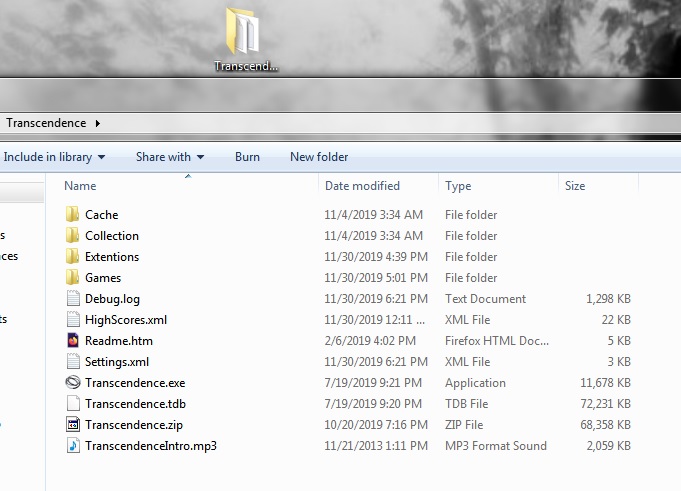Click the 22 KB size value

[x=616, y=320]
